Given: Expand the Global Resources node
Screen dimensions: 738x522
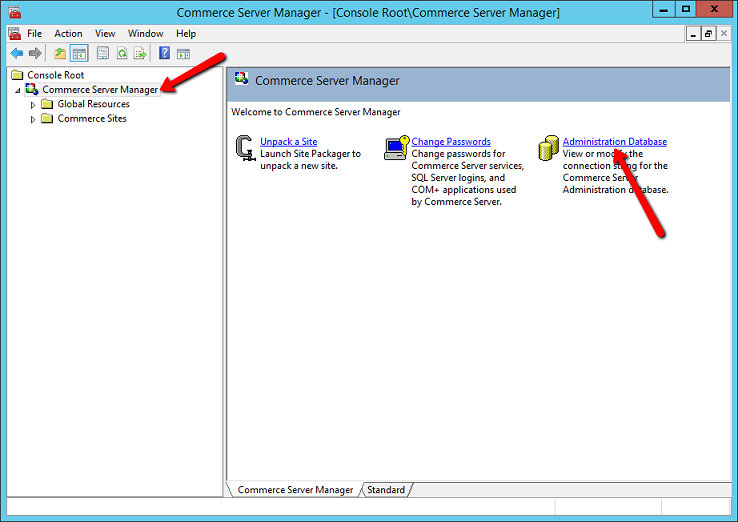Looking at the screenshot, I should [x=33, y=105].
